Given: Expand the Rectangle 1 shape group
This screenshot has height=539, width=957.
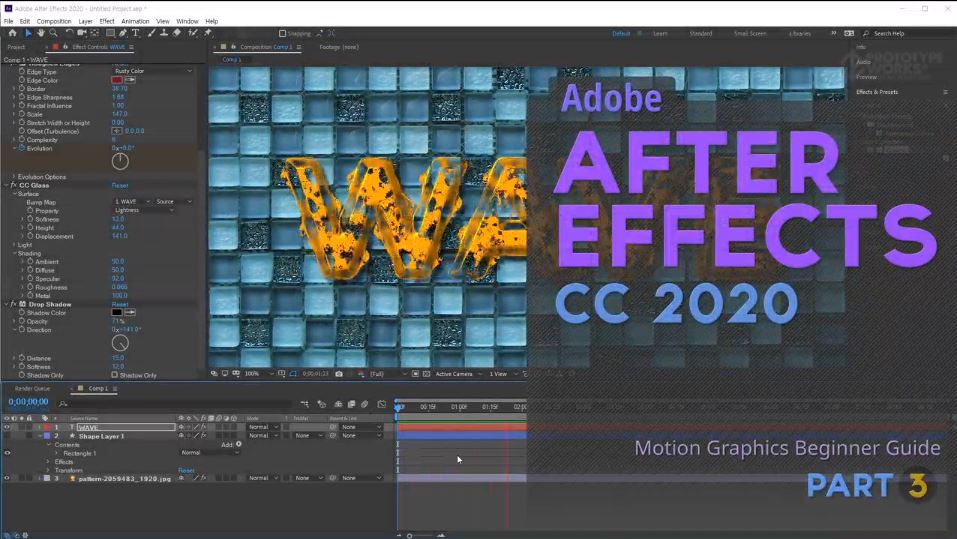Looking at the screenshot, I should click(57, 453).
